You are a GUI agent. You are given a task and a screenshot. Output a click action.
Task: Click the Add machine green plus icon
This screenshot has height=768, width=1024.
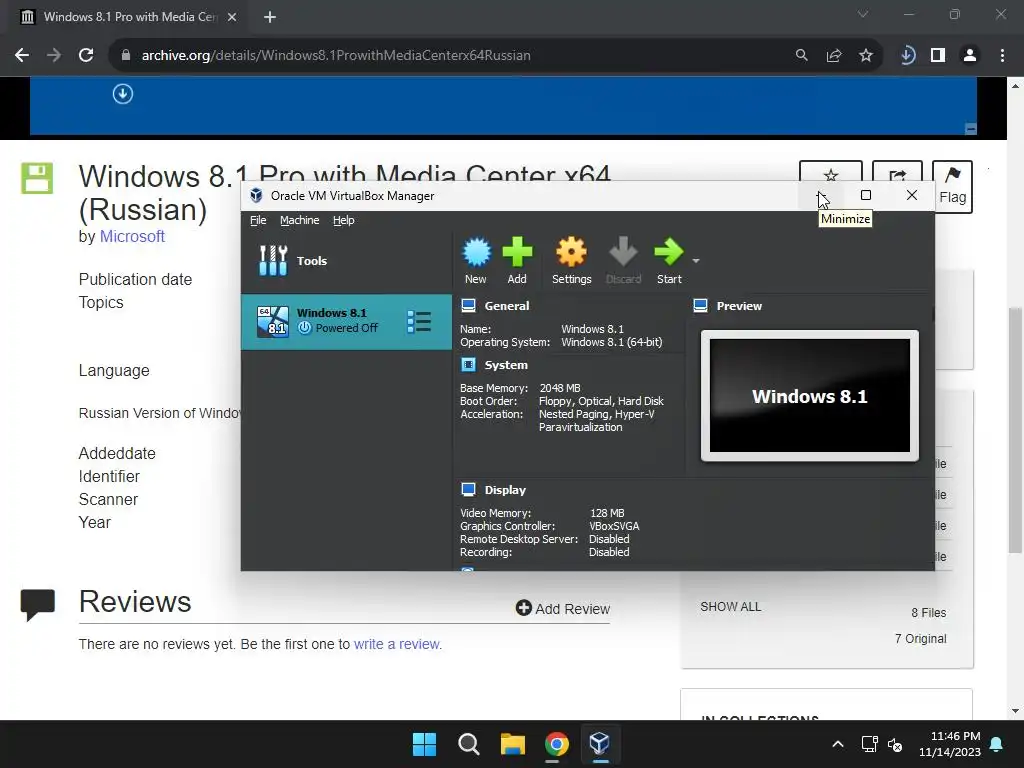(x=517, y=261)
